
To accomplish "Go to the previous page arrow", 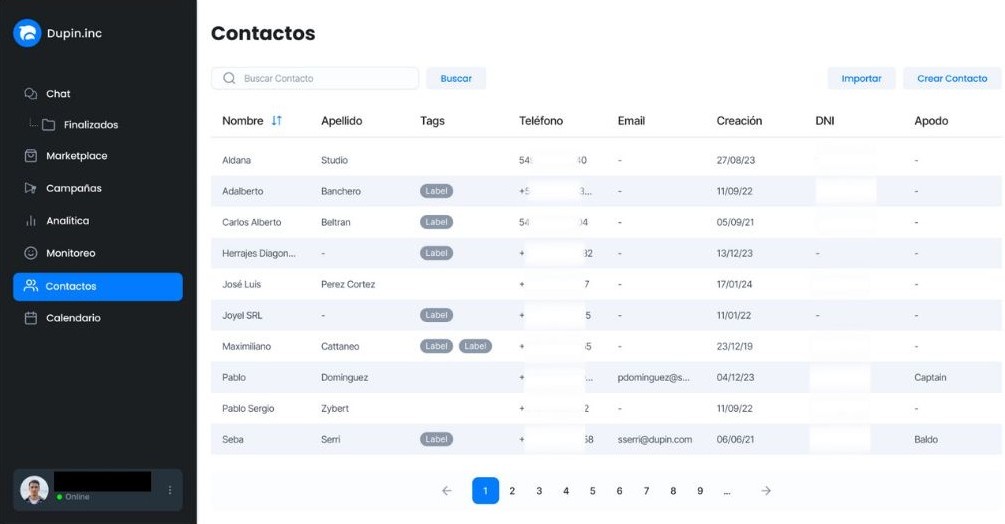I will (447, 491).
